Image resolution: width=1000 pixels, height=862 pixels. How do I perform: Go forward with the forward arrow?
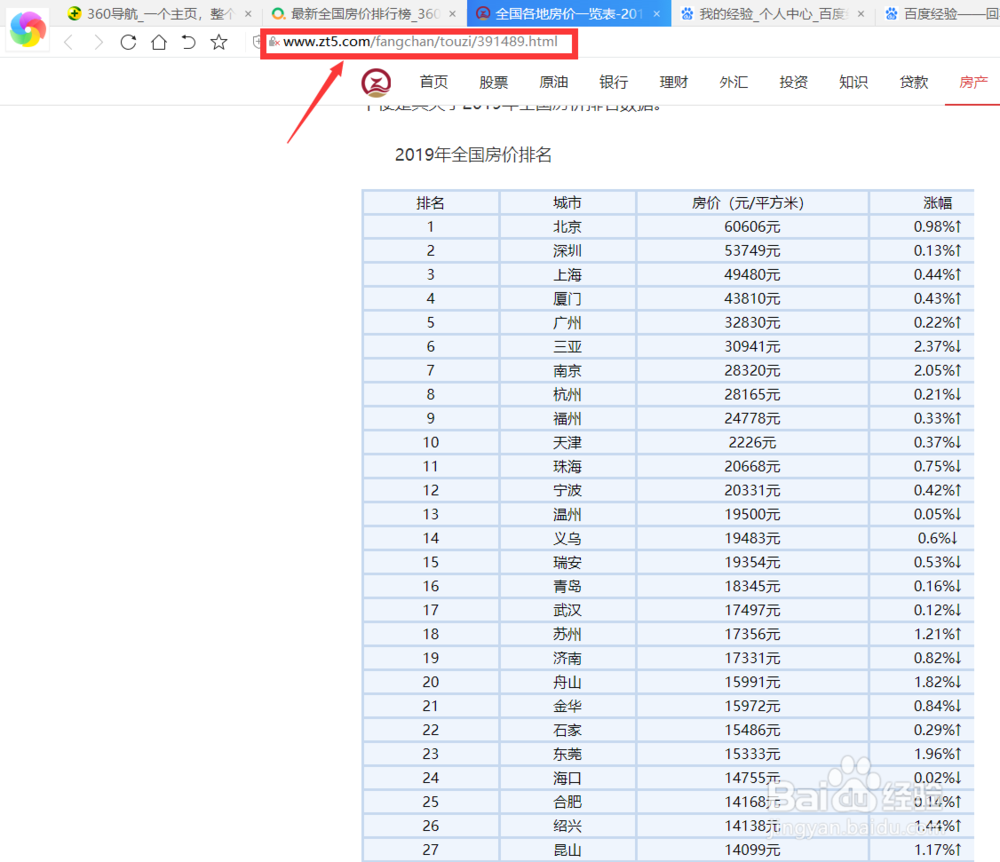pyautogui.click(x=98, y=43)
